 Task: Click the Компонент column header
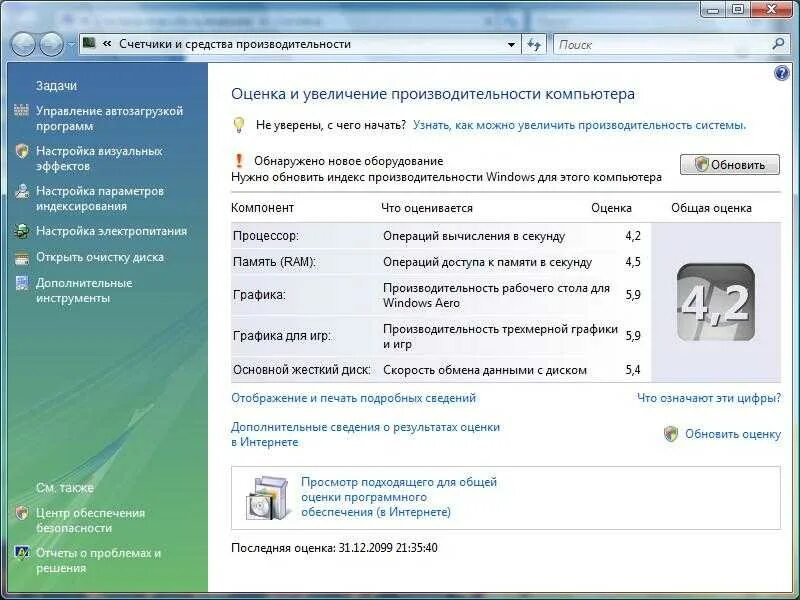coord(262,208)
